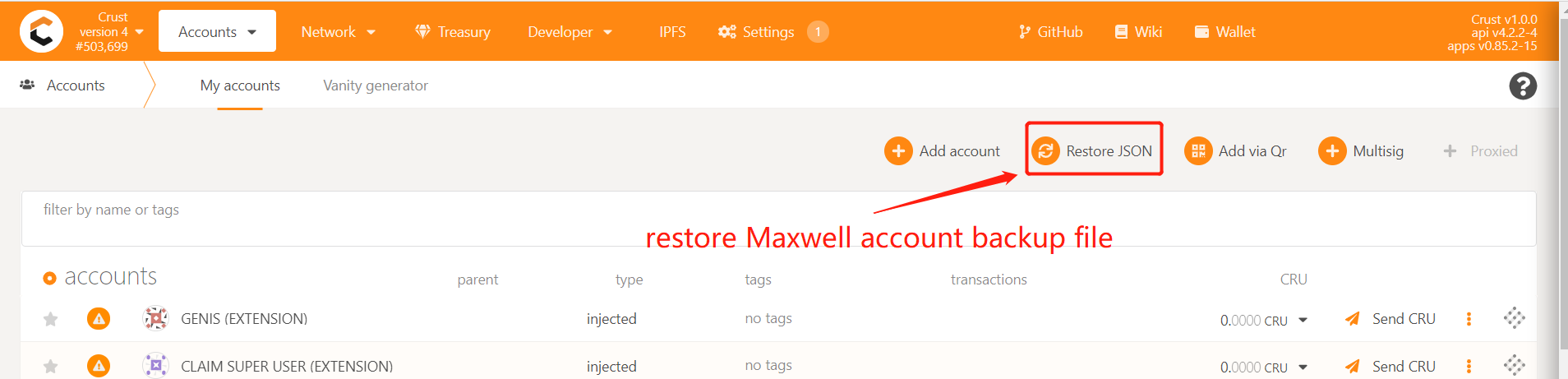Viewport: 1568px width, 379px height.
Task: Open the Network menu
Action: [338, 31]
